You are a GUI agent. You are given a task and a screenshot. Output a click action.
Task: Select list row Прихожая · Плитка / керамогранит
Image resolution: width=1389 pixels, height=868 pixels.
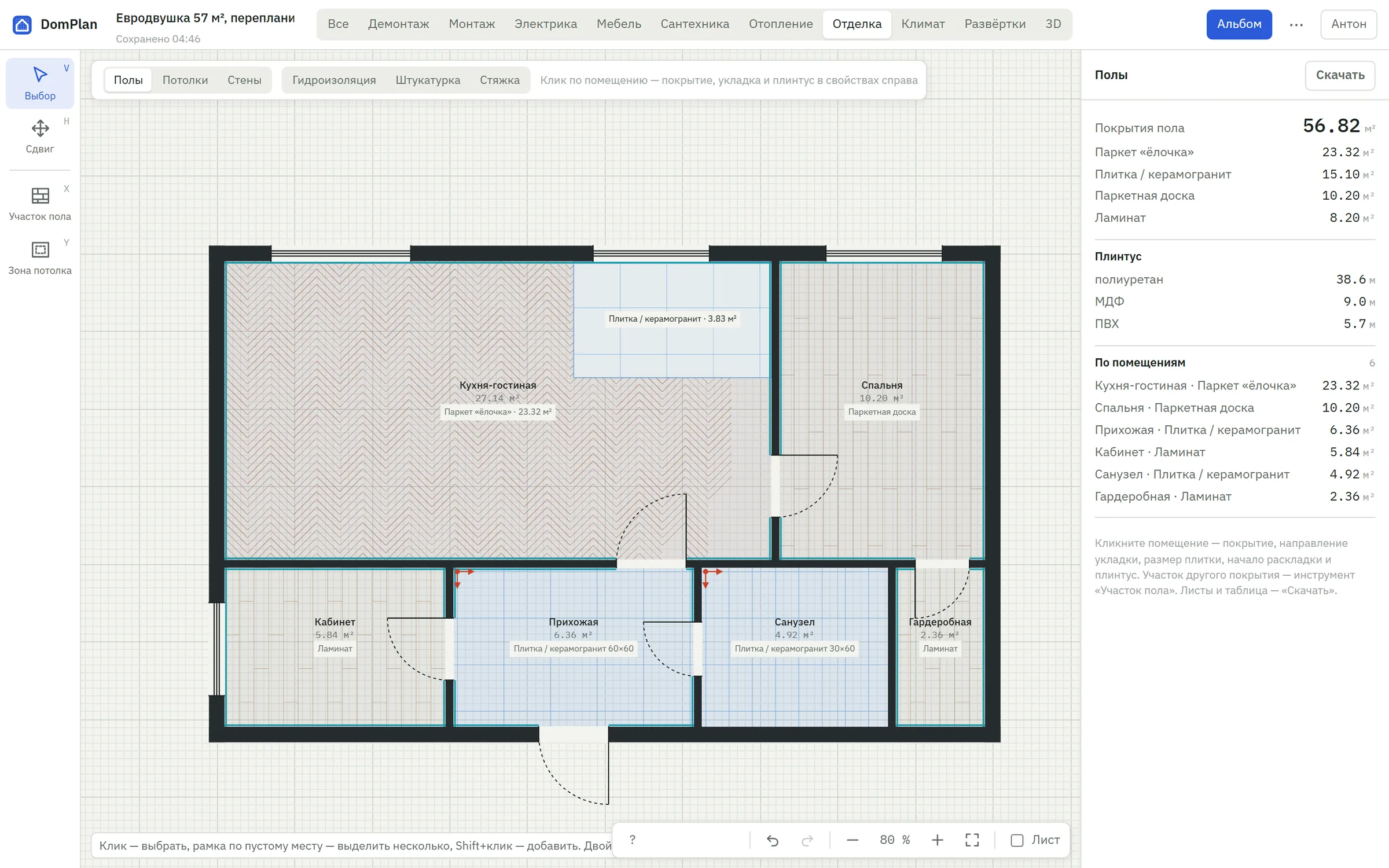click(1234, 430)
